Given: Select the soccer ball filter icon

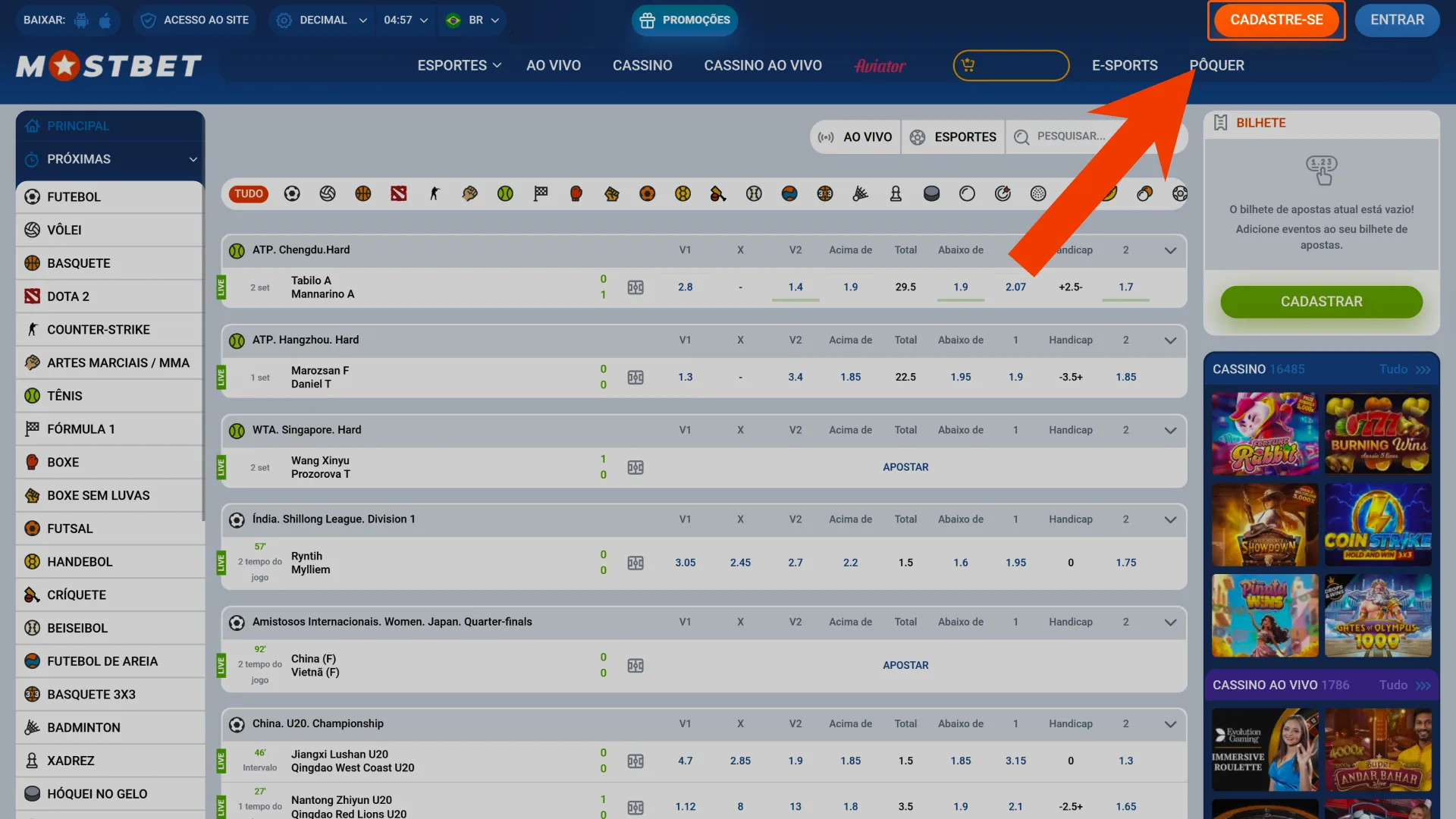Looking at the screenshot, I should (x=292, y=194).
